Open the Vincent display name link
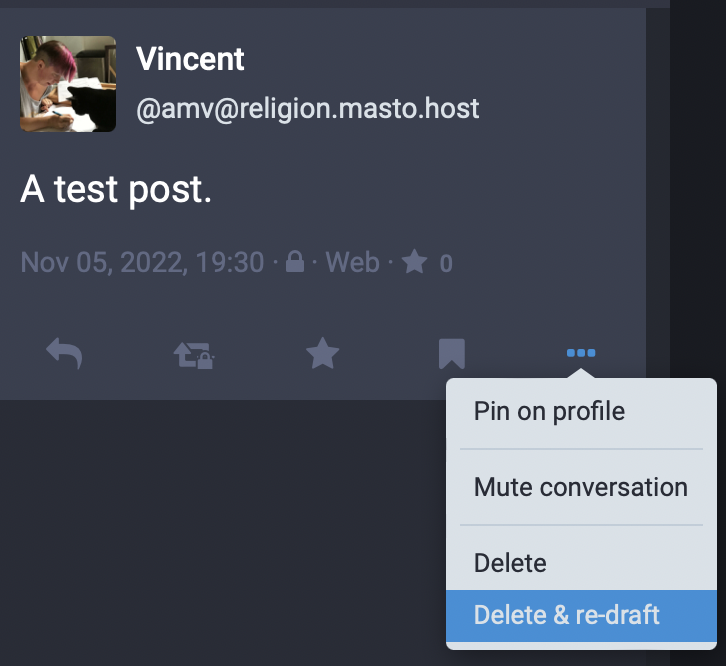The image size is (726, 666). coord(190,59)
